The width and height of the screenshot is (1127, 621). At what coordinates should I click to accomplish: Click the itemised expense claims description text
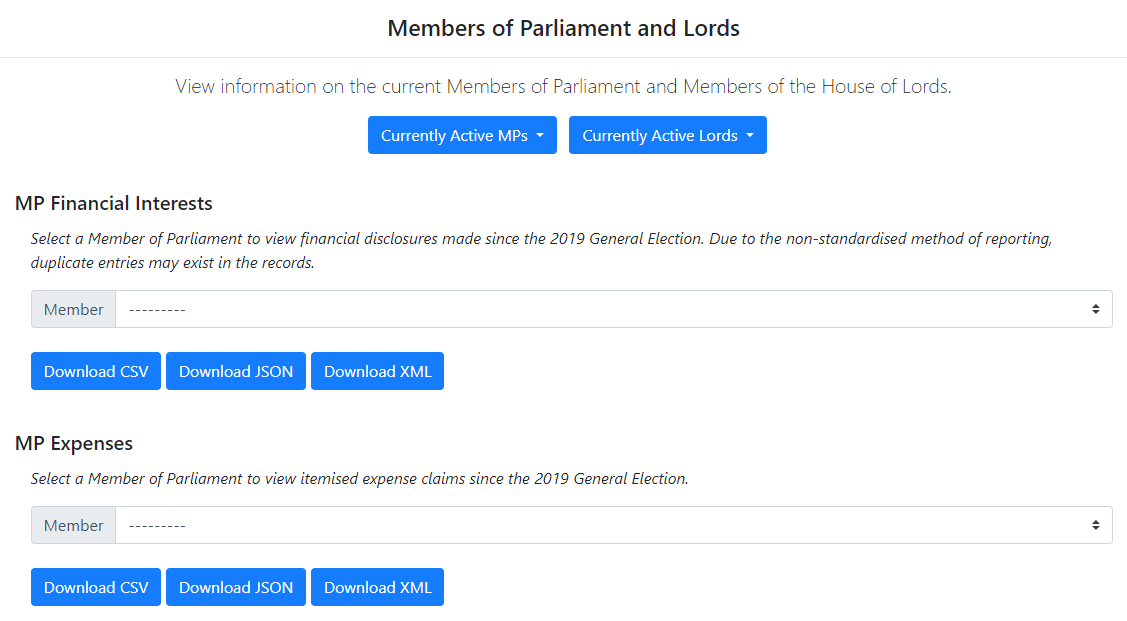click(360, 479)
